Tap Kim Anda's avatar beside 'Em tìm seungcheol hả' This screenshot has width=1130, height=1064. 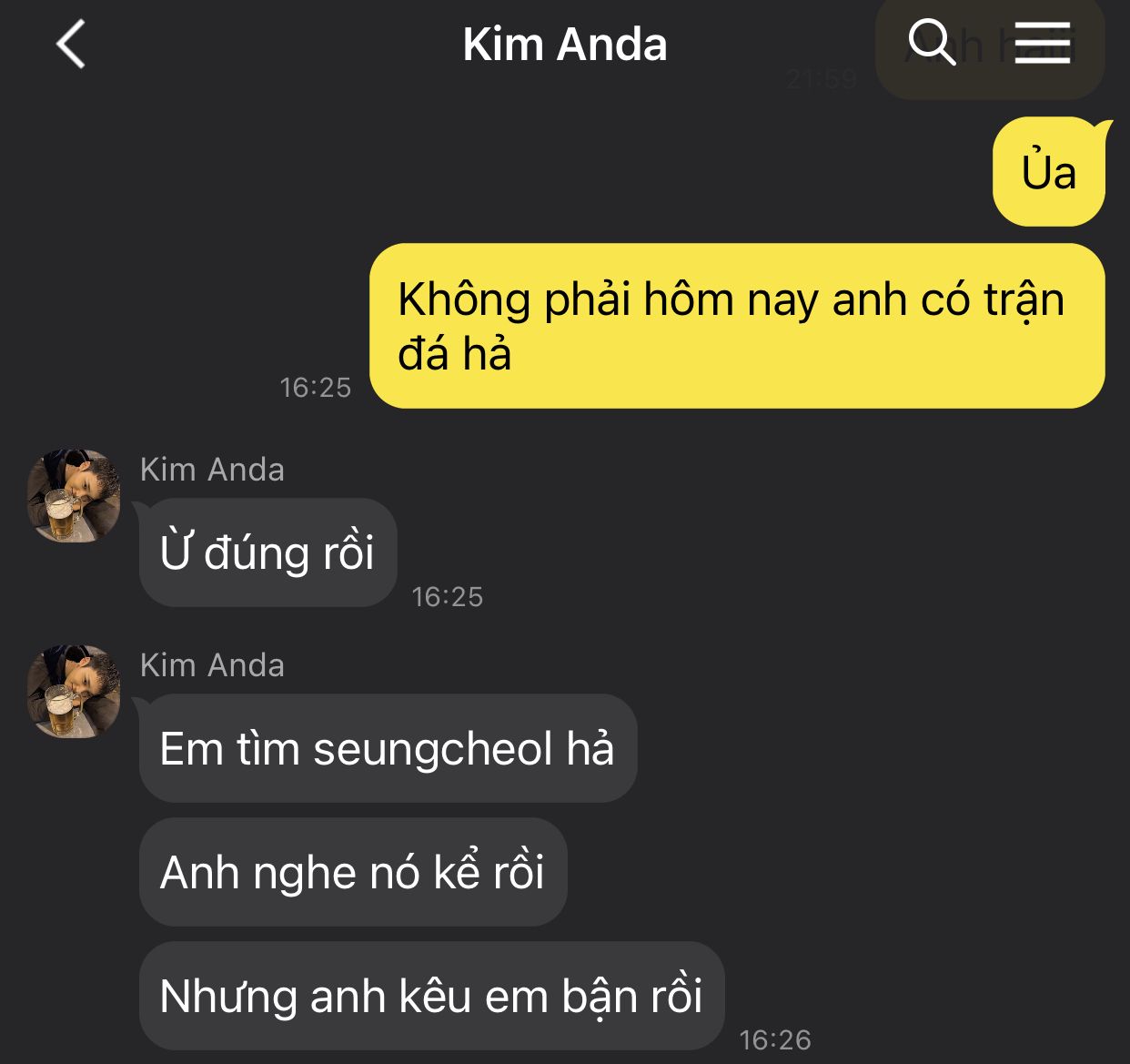pyautogui.click(x=74, y=692)
